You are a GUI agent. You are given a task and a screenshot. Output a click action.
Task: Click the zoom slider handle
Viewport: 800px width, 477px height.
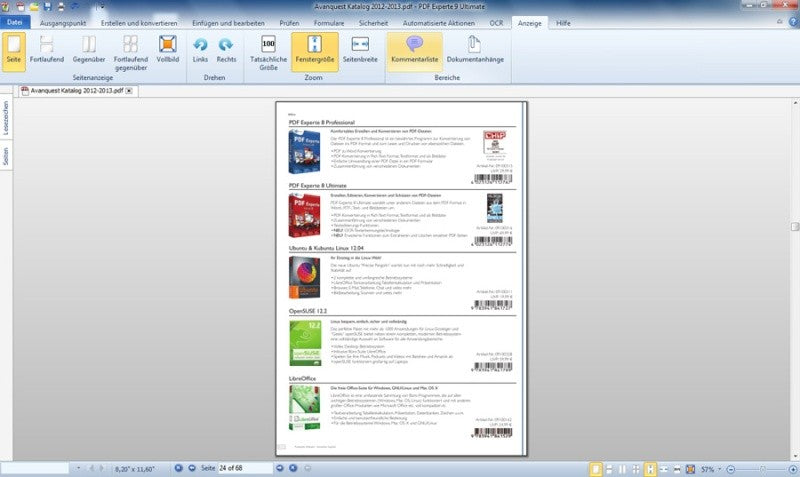(x=762, y=469)
